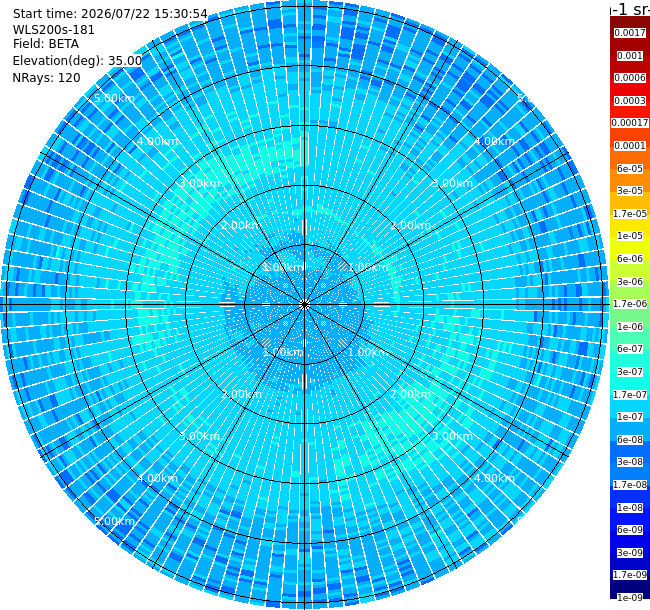The height and width of the screenshot is (610, 650).
Task: Click the upper-left 3.00km range label
Action: point(199,183)
